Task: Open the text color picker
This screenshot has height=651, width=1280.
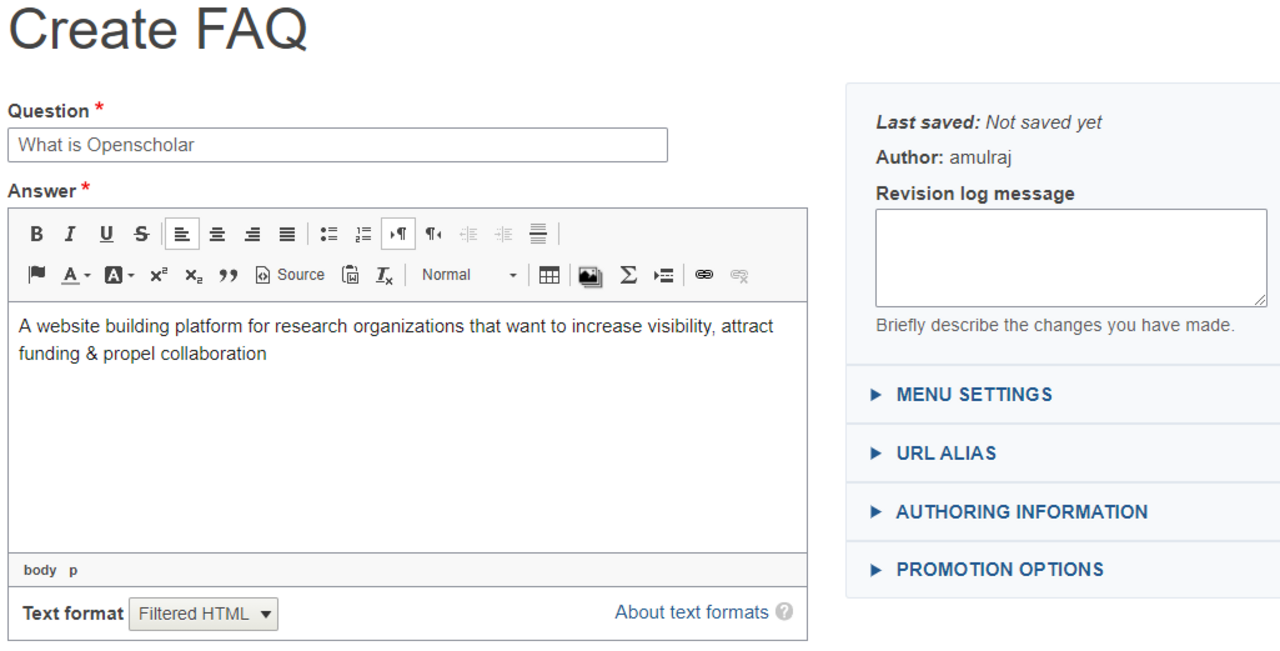Action: pyautogui.click(x=75, y=275)
